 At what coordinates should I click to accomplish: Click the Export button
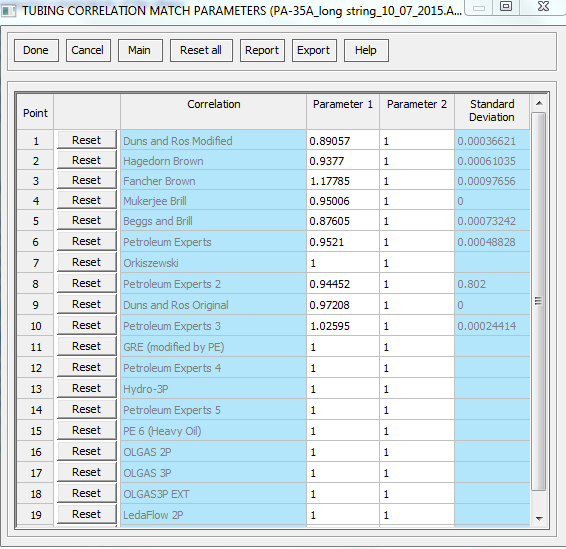pos(314,51)
